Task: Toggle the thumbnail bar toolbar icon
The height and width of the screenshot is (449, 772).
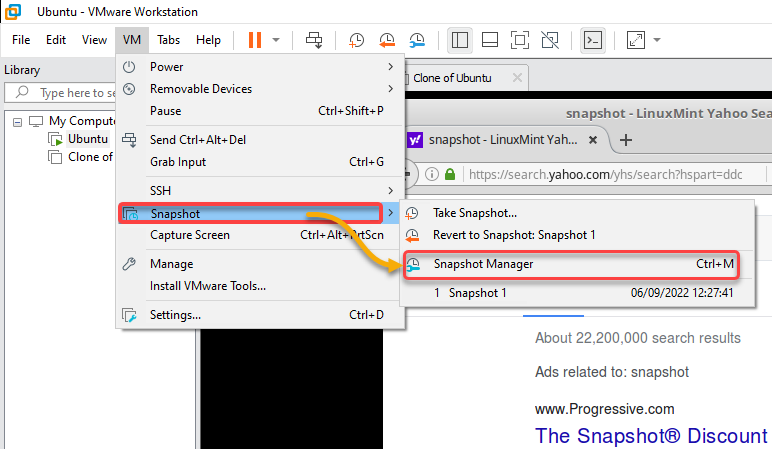Action: 489,40
